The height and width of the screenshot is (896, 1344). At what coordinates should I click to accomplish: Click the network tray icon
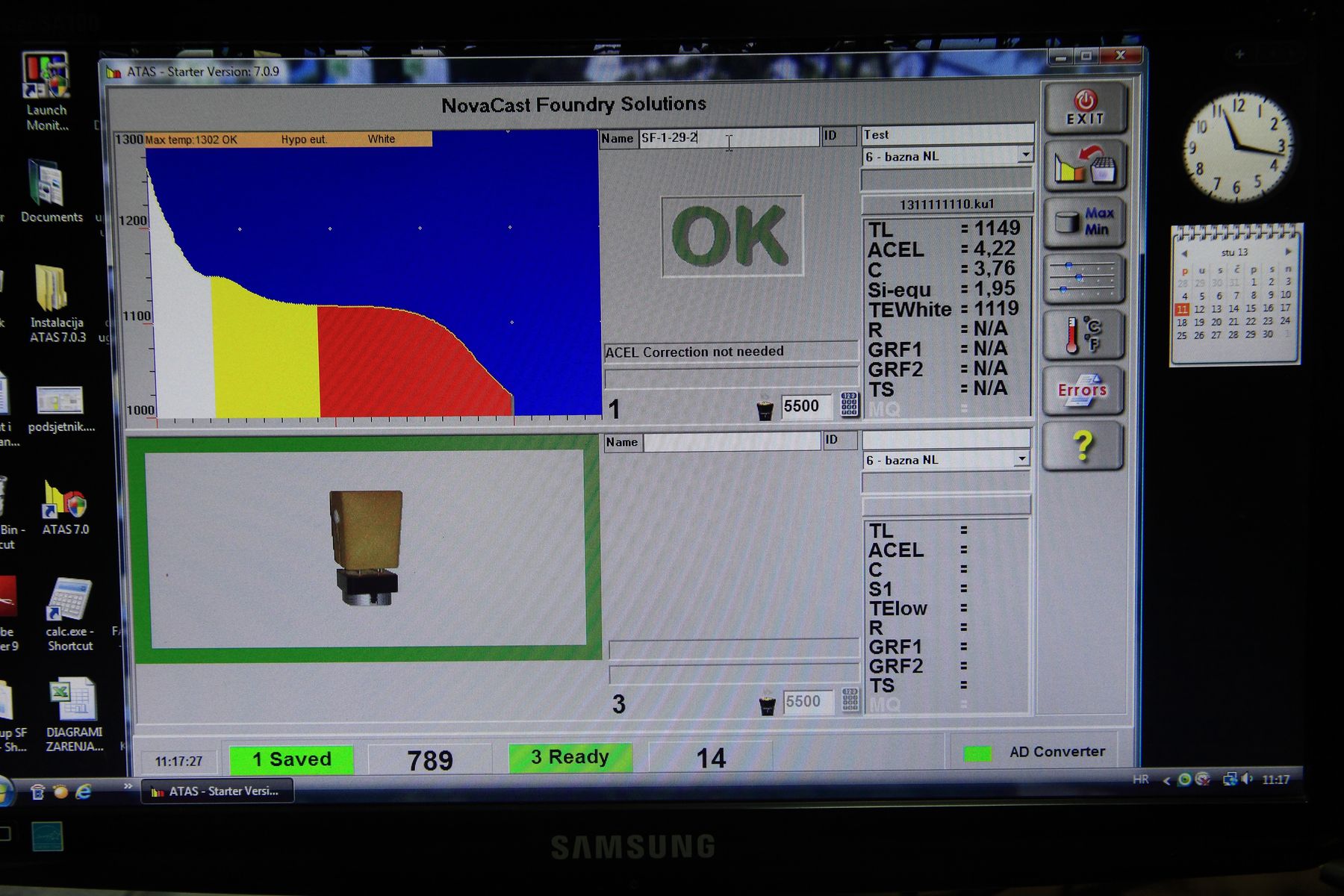(1229, 780)
